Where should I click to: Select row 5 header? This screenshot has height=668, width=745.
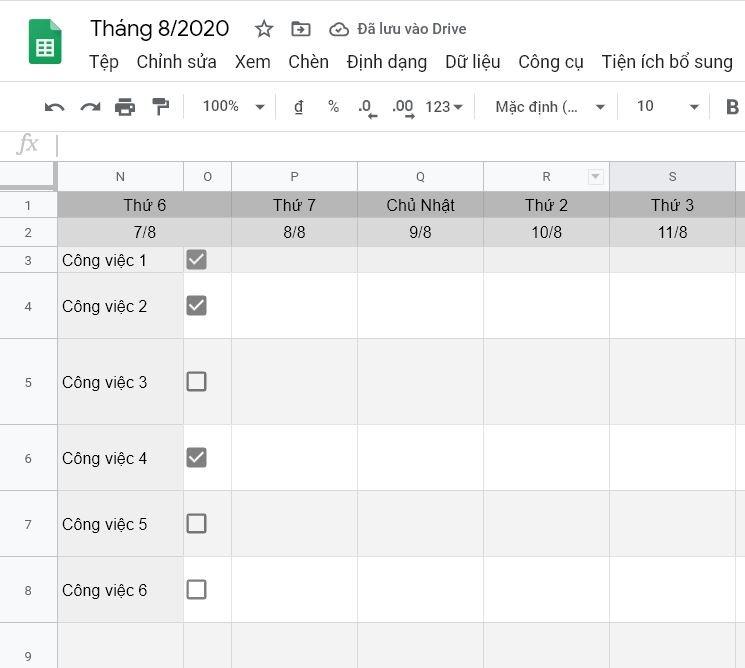click(28, 382)
